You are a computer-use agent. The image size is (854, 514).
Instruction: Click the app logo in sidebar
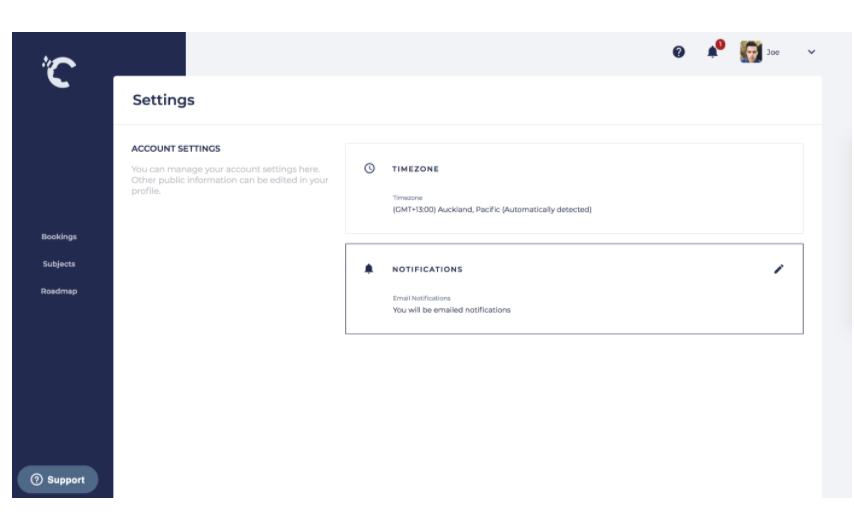tap(56, 71)
